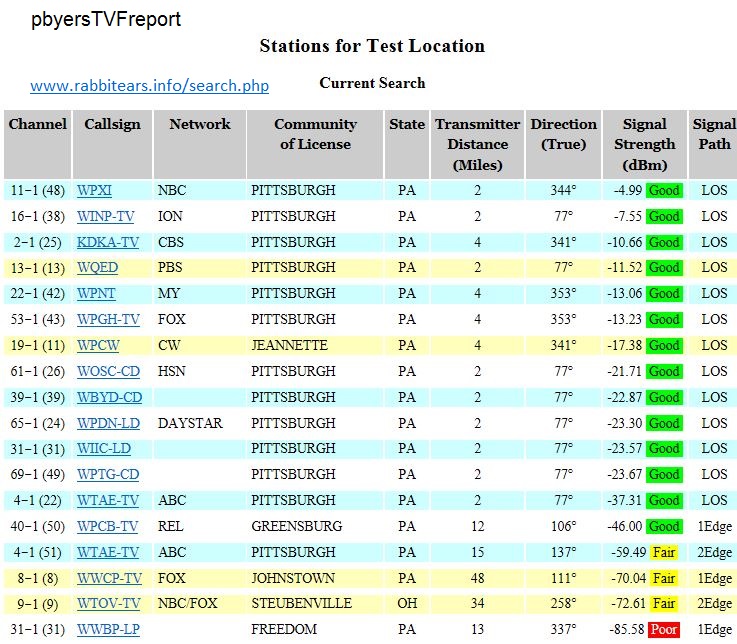The image size is (737, 644).
Task: Click the WOSC-CD station link
Action: [108, 372]
